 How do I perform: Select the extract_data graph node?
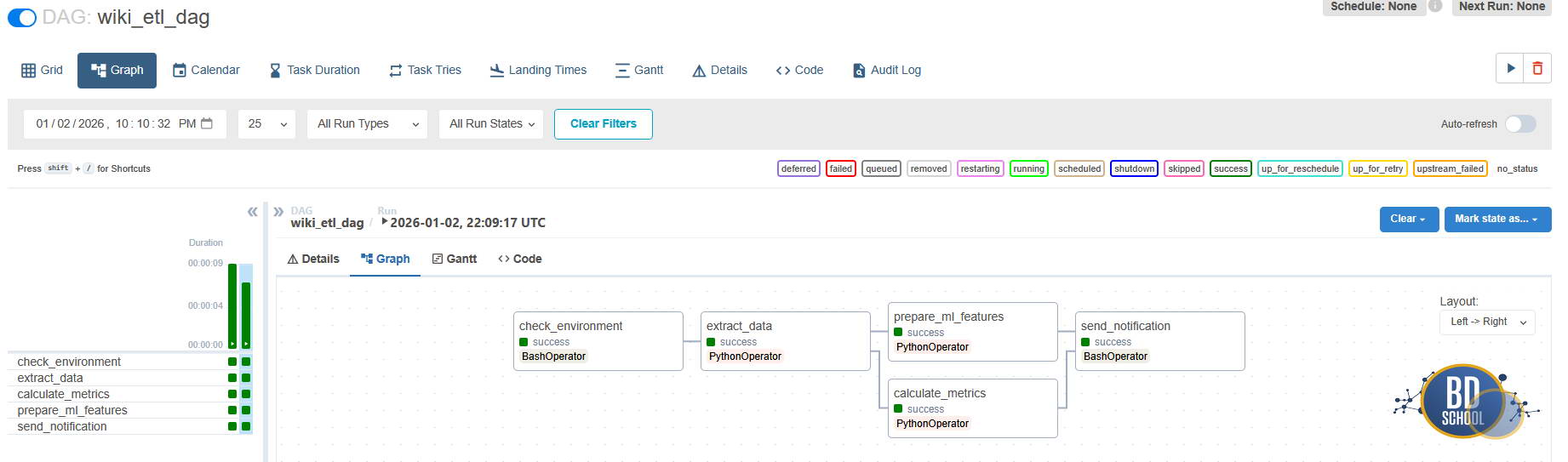point(786,341)
